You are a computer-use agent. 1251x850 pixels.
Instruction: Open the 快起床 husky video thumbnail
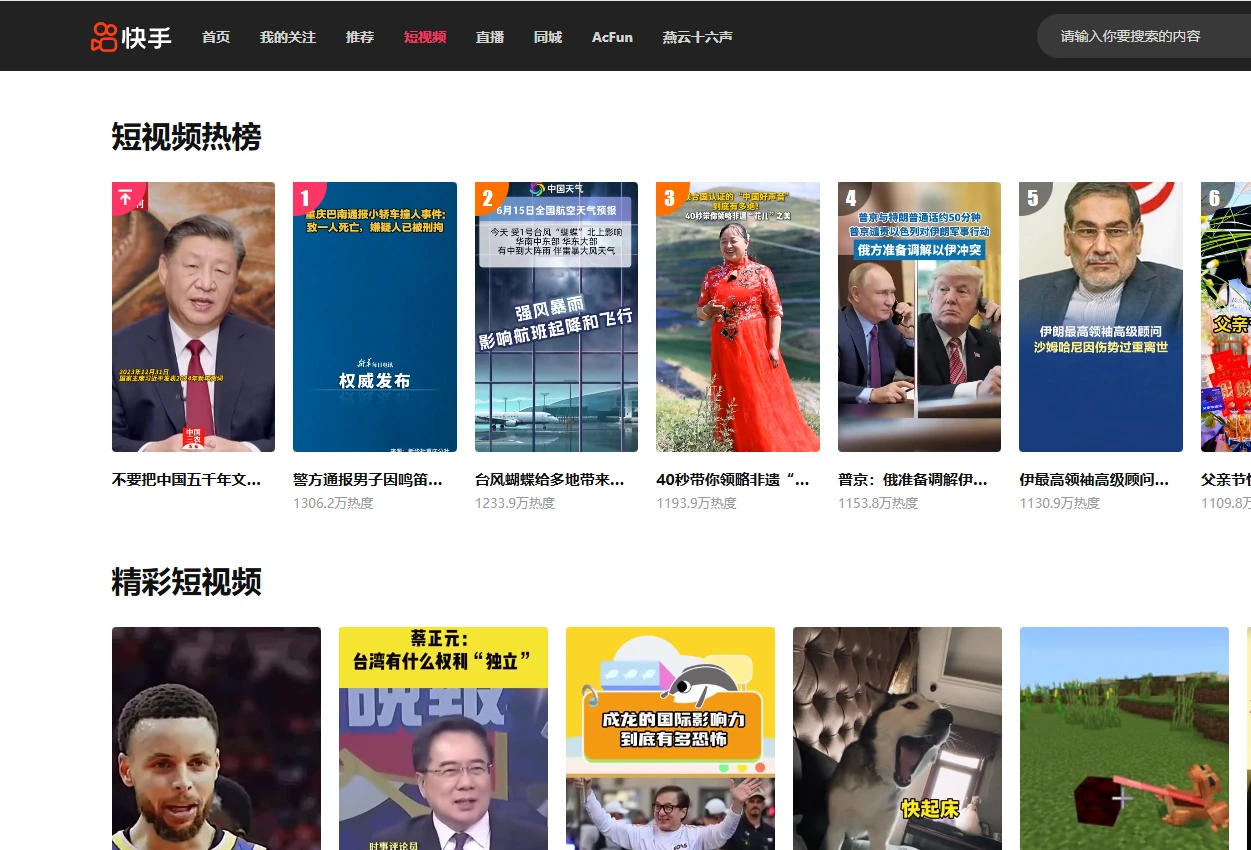click(x=897, y=738)
